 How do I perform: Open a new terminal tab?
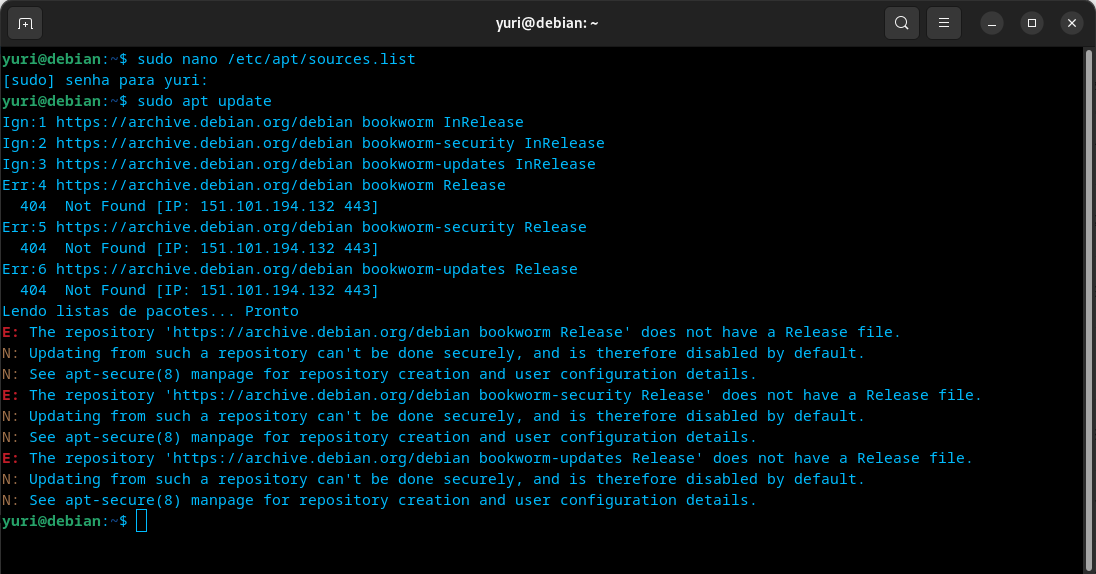(x=25, y=23)
